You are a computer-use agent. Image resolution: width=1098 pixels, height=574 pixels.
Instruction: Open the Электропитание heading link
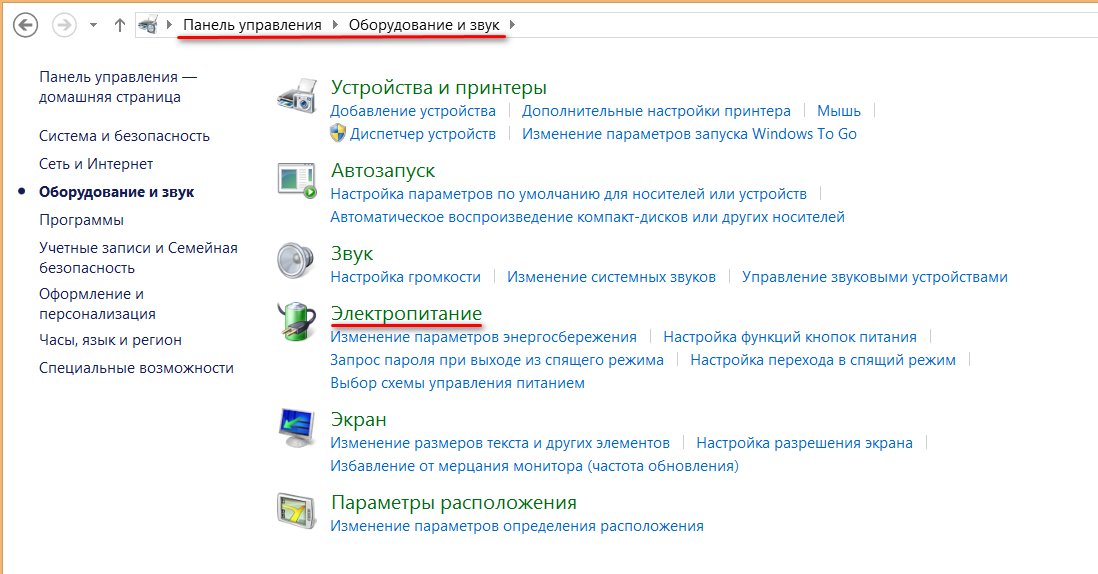406,313
